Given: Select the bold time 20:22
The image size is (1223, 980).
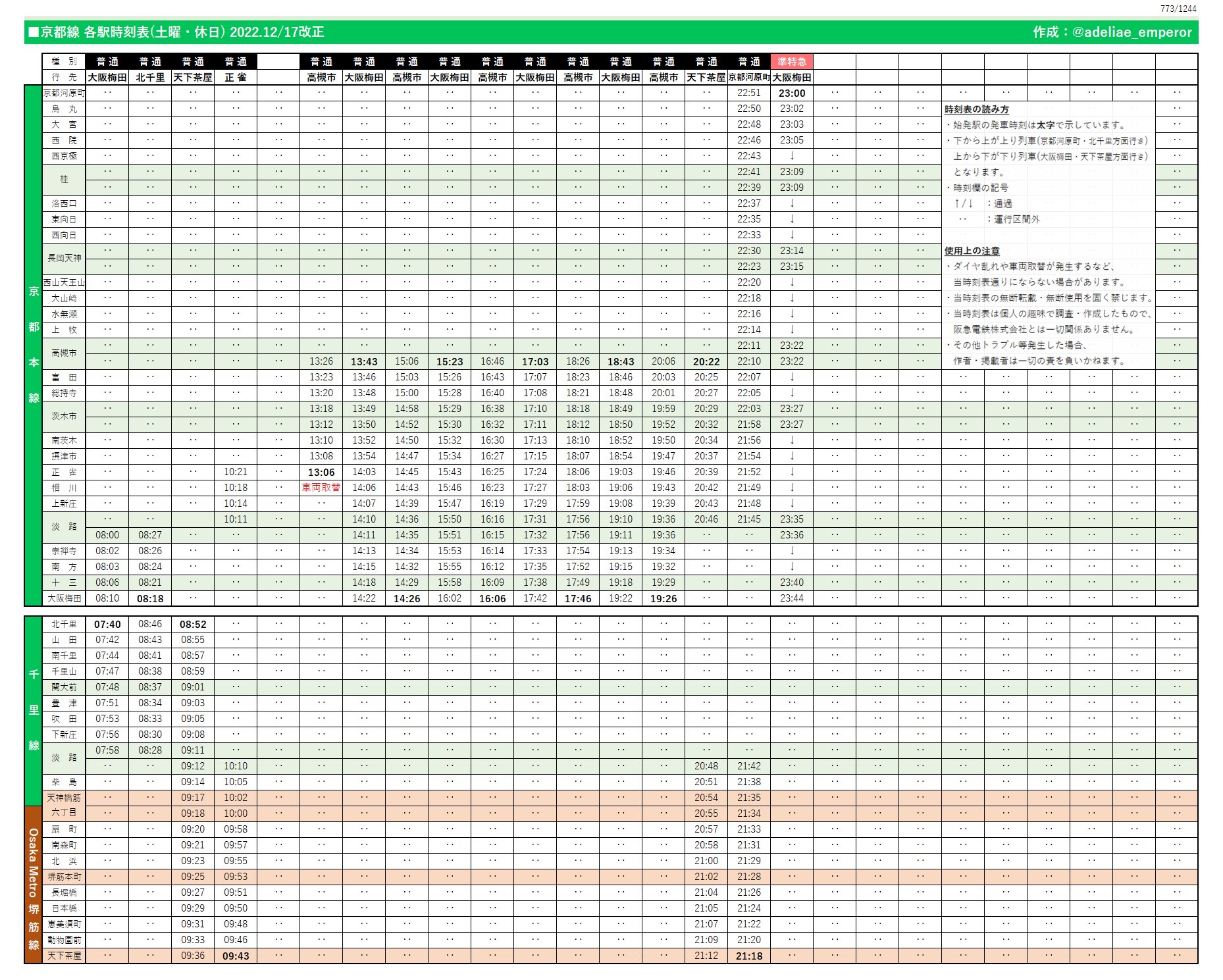Looking at the screenshot, I should (x=706, y=361).
